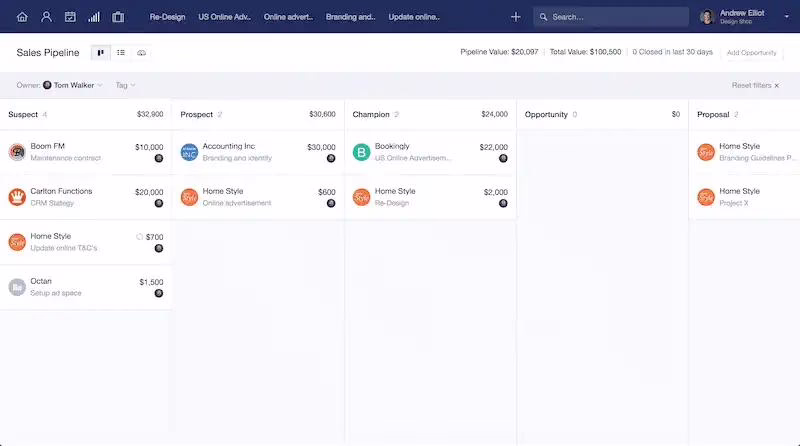Screen dimensions: 800x446
Task: Click owner avatar on the $600 card
Action: (x=331, y=203)
